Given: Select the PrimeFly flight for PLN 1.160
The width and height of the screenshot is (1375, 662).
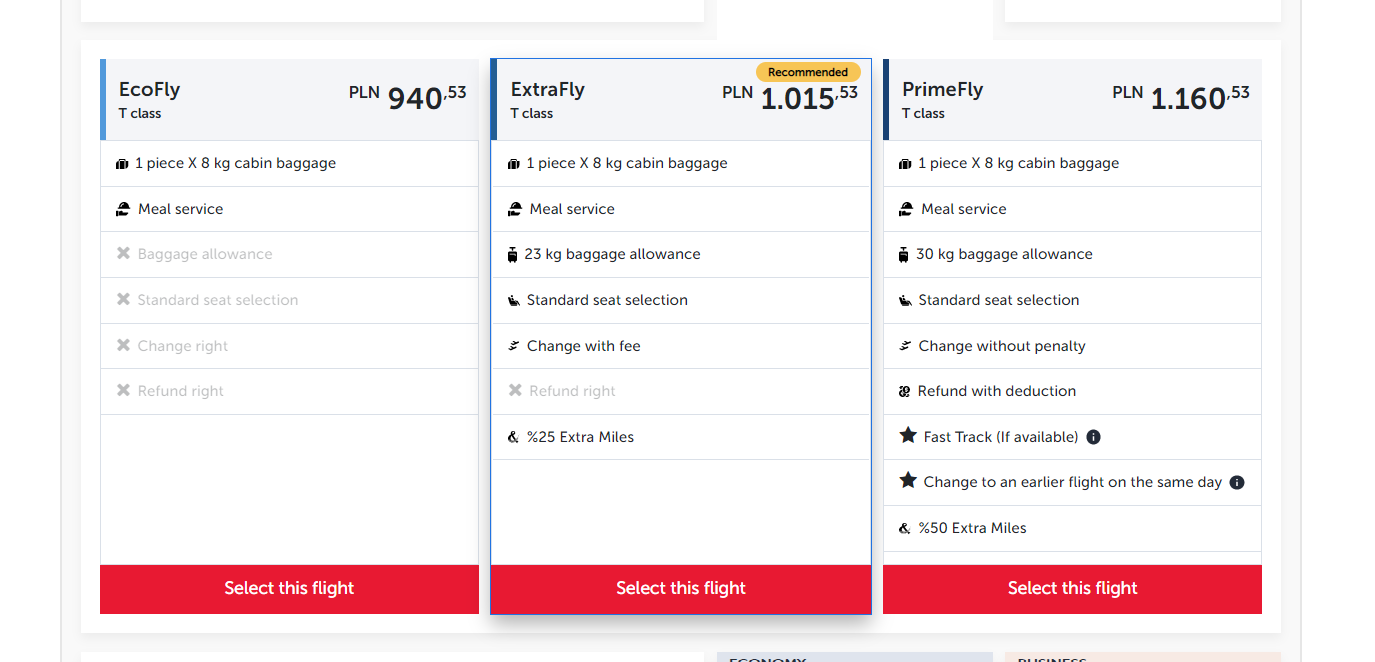Looking at the screenshot, I should pos(1072,588).
